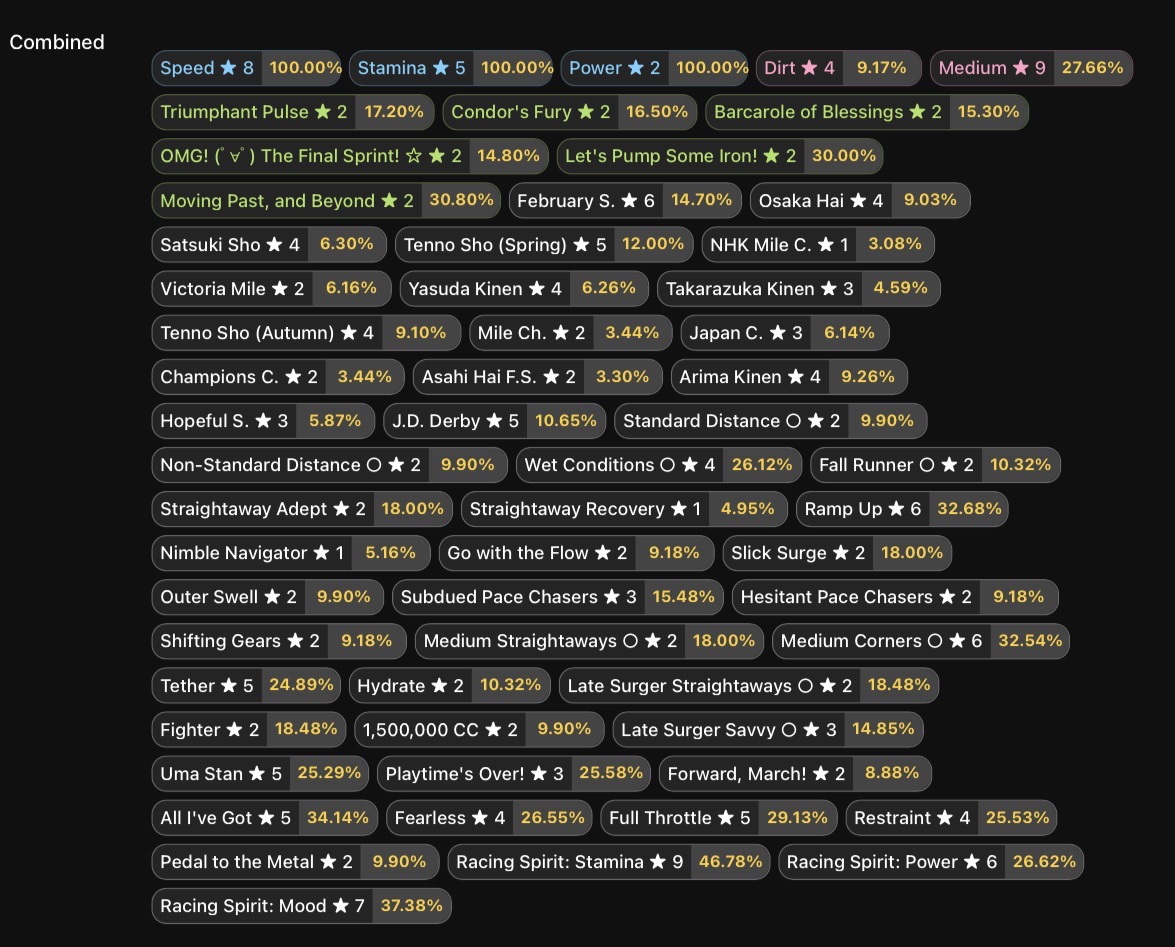Select the Satsuki Sho chip
The width and height of the screenshot is (1175, 947).
[x=269, y=244]
